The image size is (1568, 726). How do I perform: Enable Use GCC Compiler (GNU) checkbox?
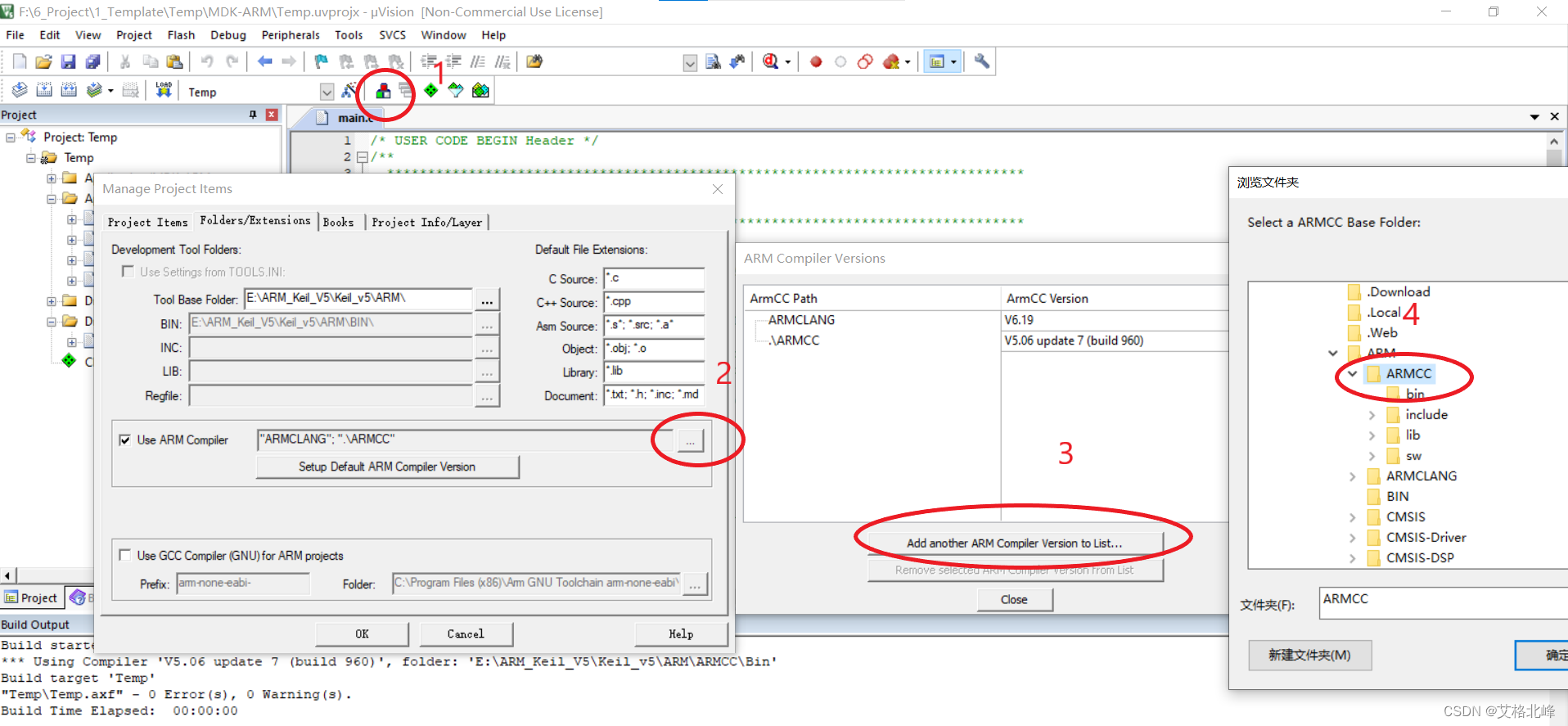pyautogui.click(x=125, y=555)
